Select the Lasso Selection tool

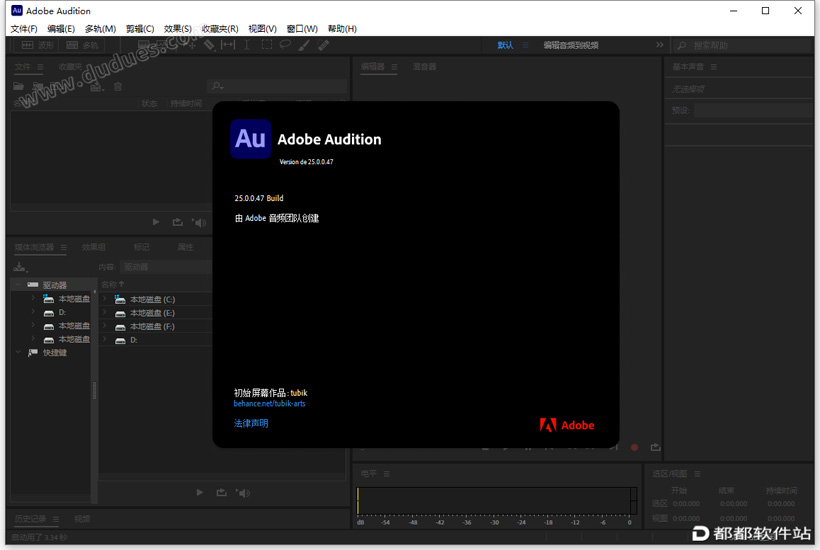[x=286, y=45]
